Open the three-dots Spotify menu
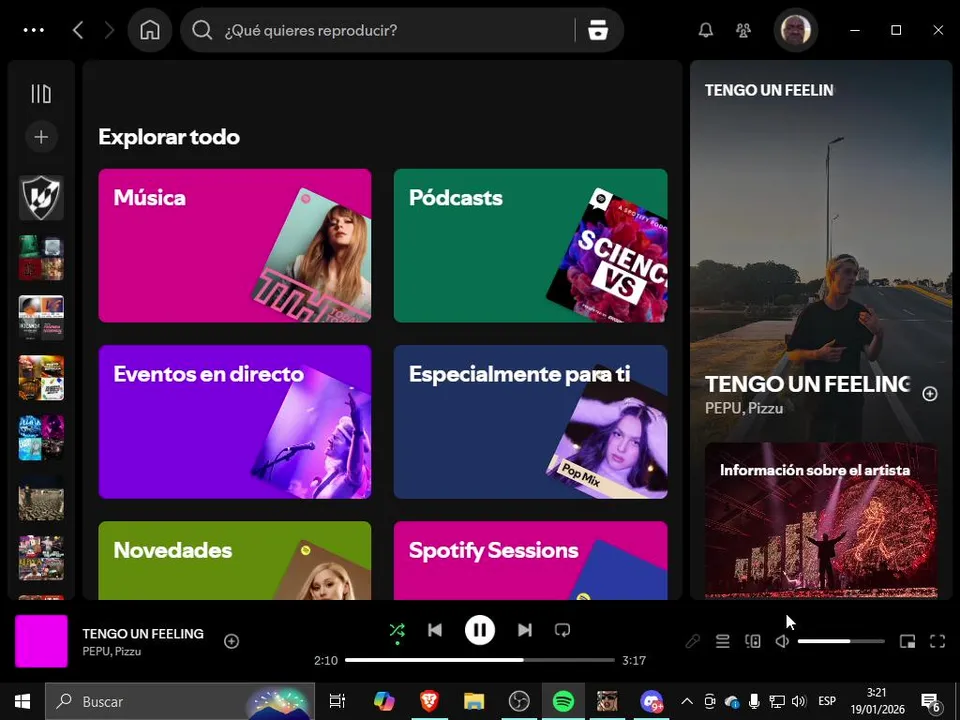This screenshot has width=960, height=720. (34, 30)
